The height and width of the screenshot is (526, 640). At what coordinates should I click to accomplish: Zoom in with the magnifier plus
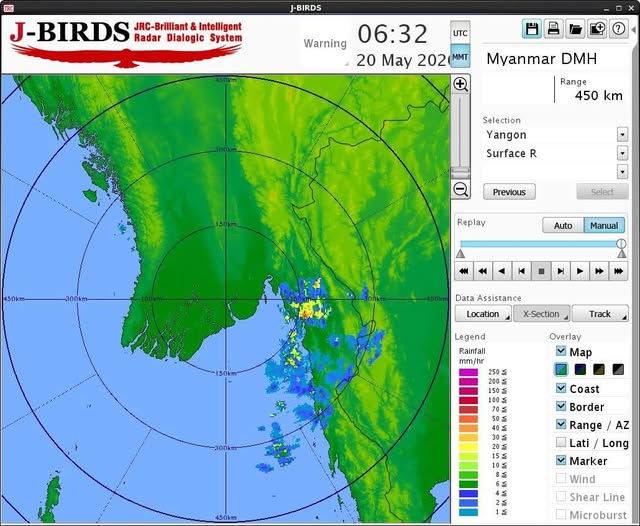(461, 84)
